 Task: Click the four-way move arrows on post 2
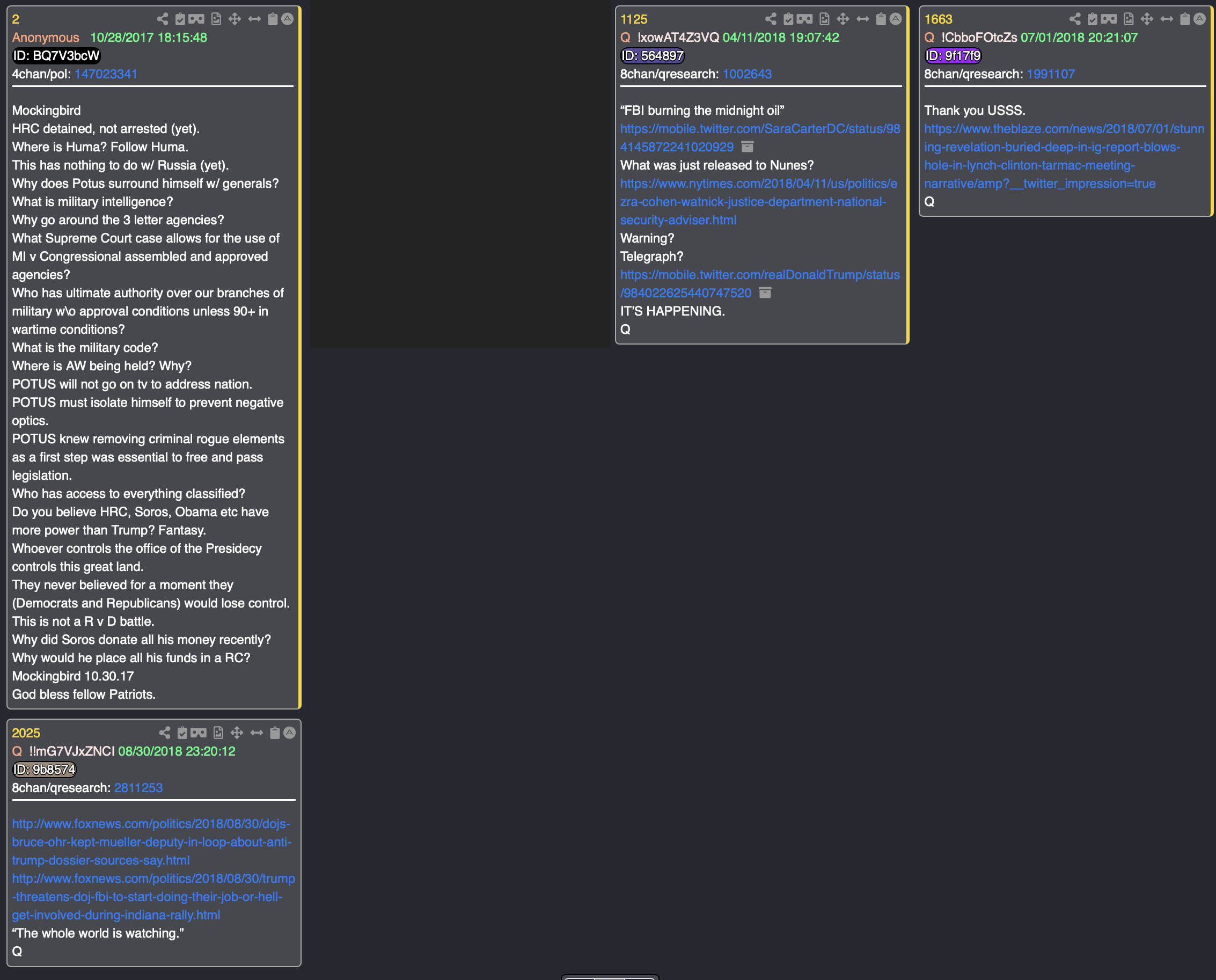point(235,19)
